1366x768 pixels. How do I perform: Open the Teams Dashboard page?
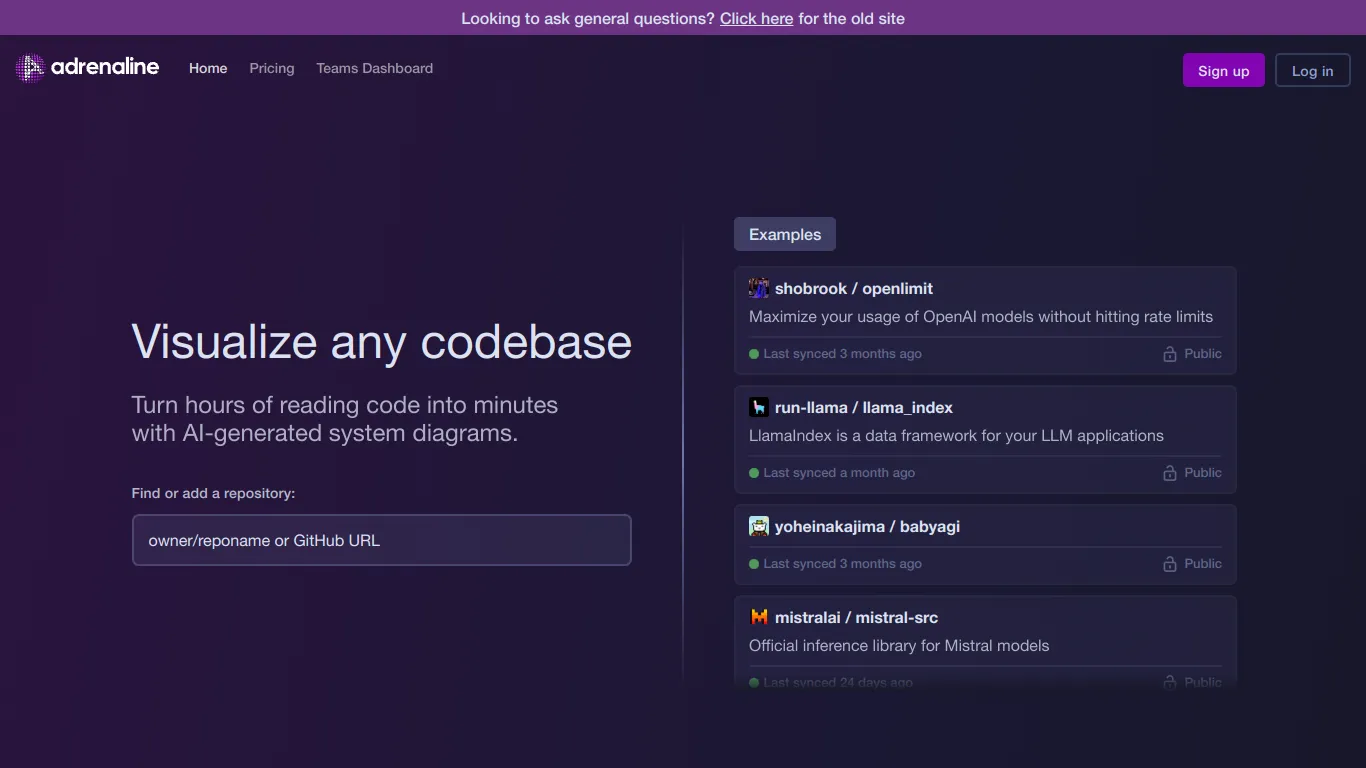click(x=375, y=68)
